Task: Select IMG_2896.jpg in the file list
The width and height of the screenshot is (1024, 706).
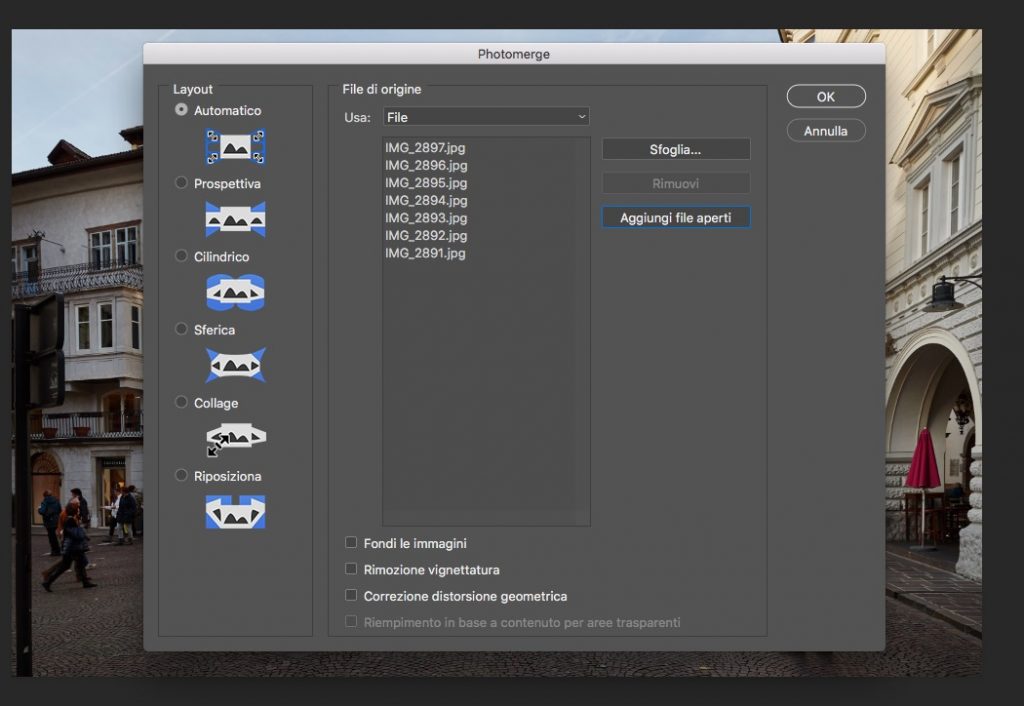Action: [426, 165]
